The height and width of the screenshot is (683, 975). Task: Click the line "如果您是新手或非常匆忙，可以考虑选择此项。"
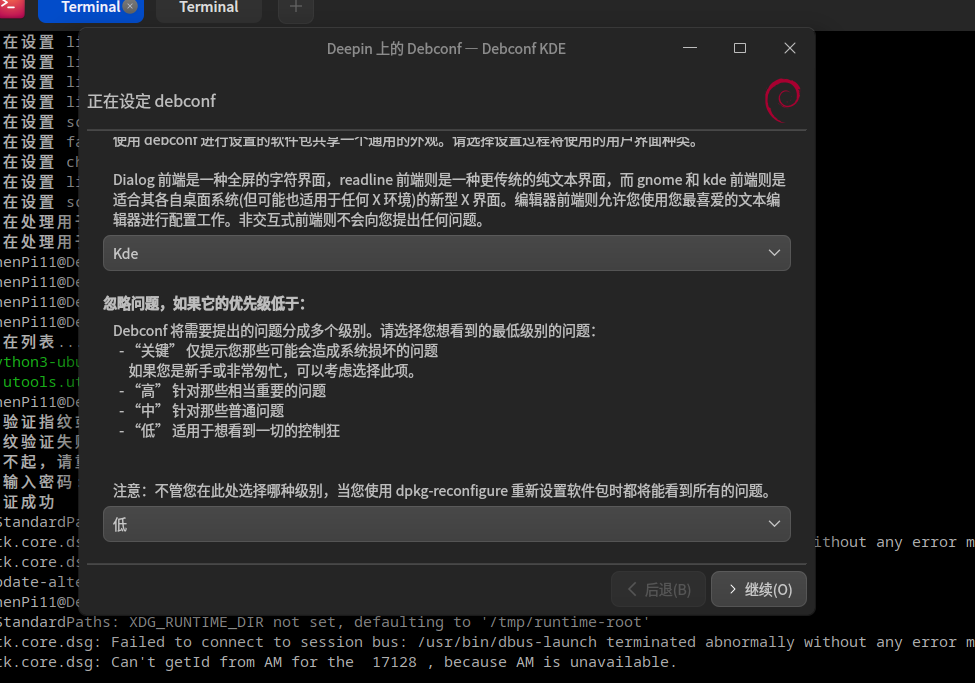(274, 371)
